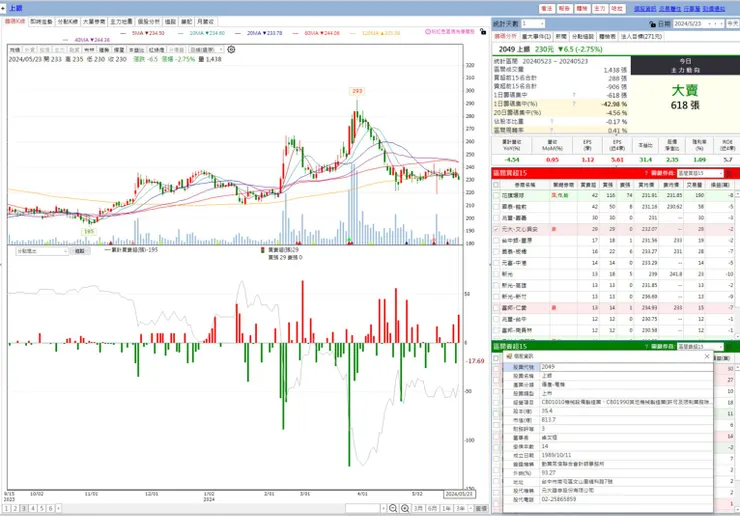Image resolution: width=740 pixels, height=516 pixels.
Task: Open chart settings via the gear icon
Action: point(231,49)
